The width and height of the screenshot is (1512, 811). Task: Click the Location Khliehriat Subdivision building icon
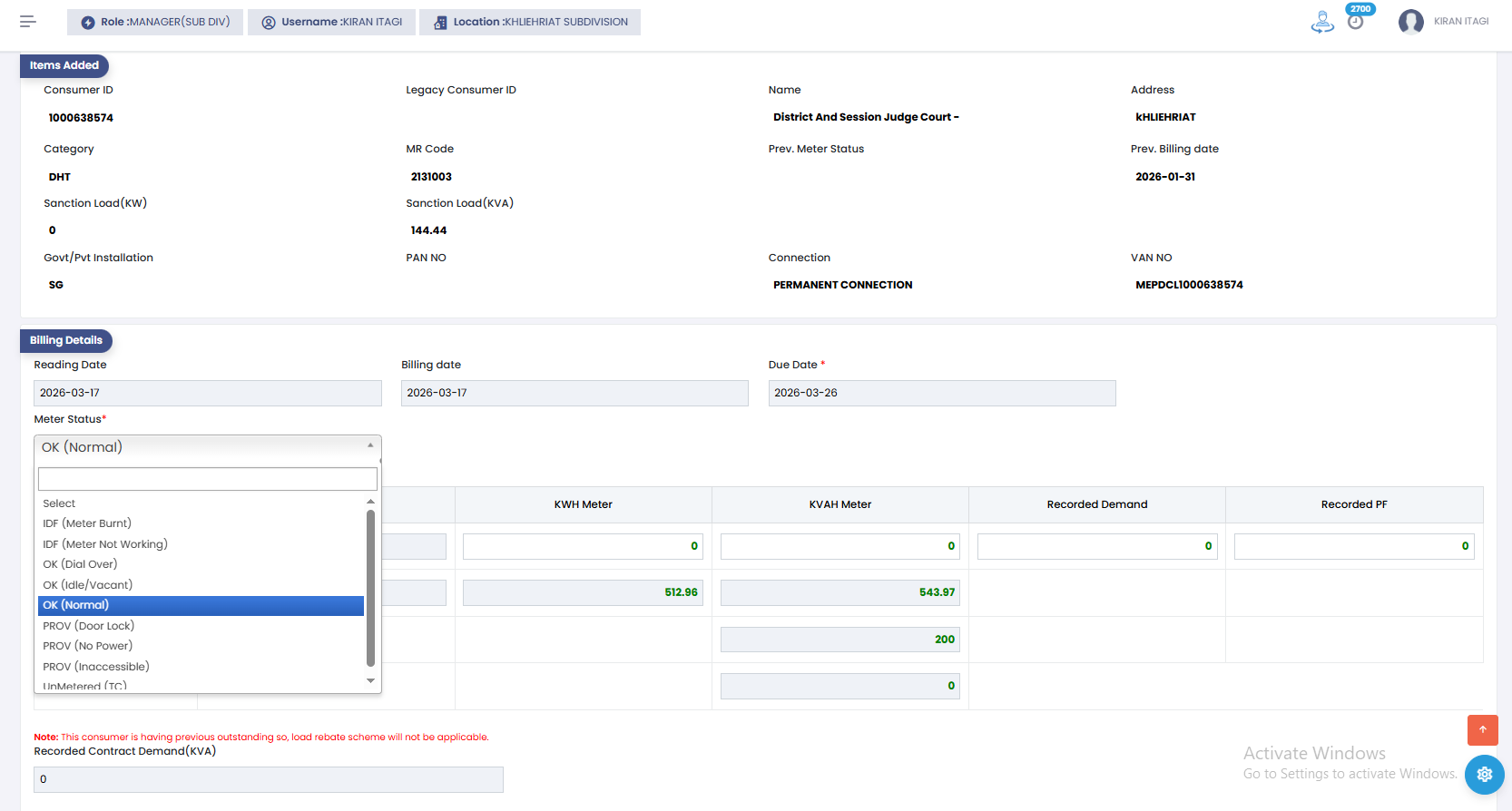440,23
